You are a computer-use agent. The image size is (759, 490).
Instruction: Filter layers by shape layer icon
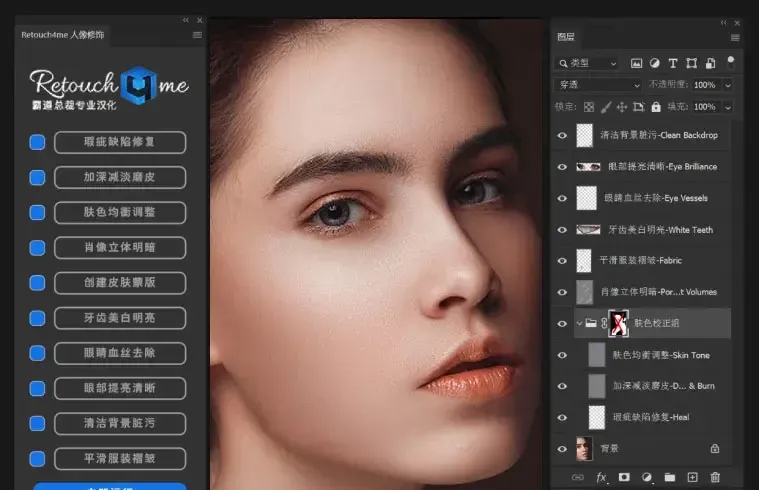pos(691,63)
